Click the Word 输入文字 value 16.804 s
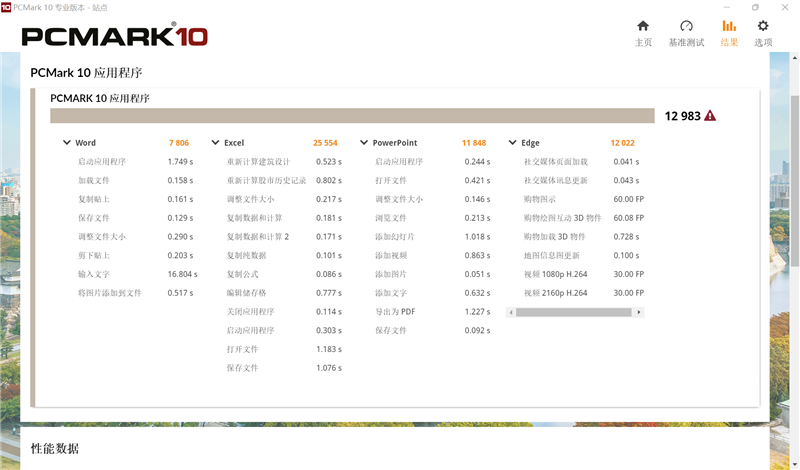The image size is (800, 470). click(x=182, y=274)
